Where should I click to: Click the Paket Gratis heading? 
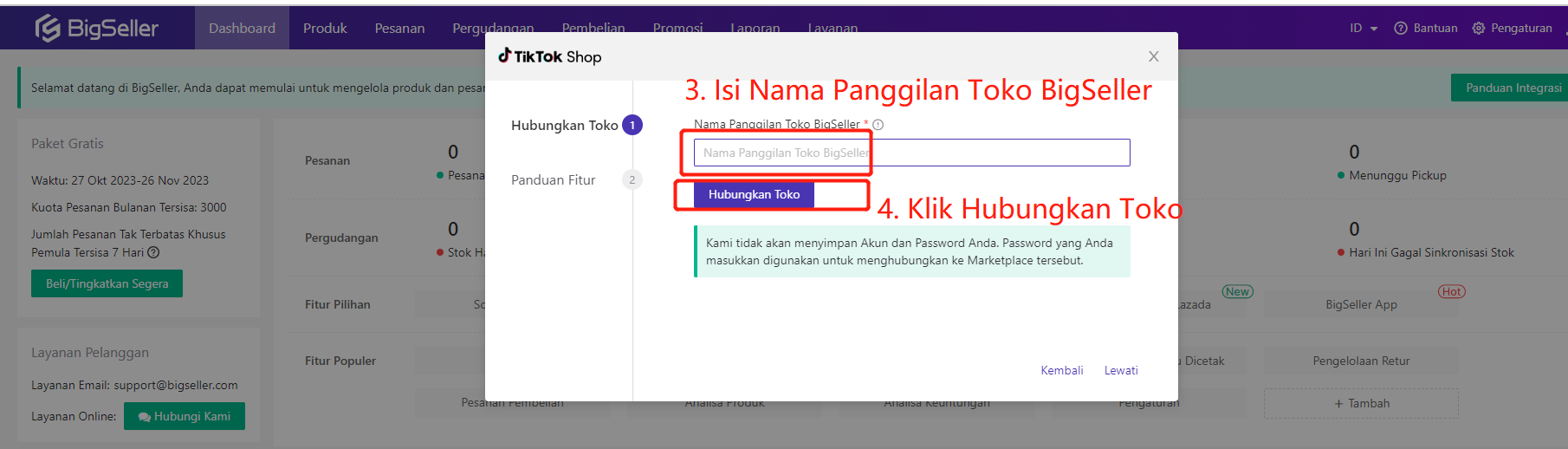pyautogui.click(x=68, y=144)
